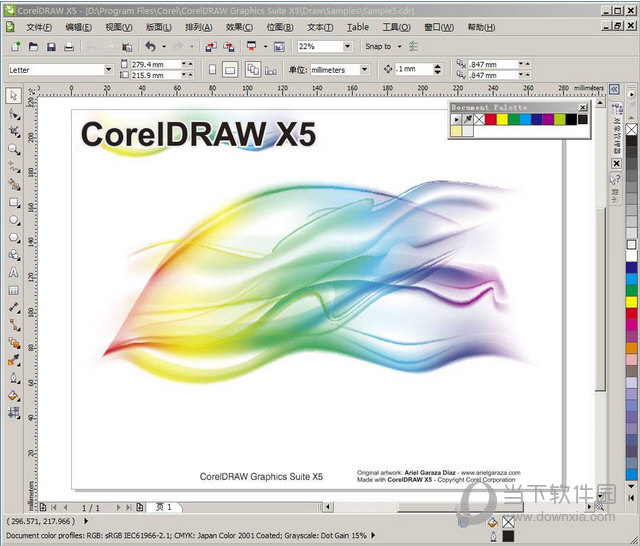Import a file via toolbar
Screen dimensions: 640x546
click(x=211, y=47)
